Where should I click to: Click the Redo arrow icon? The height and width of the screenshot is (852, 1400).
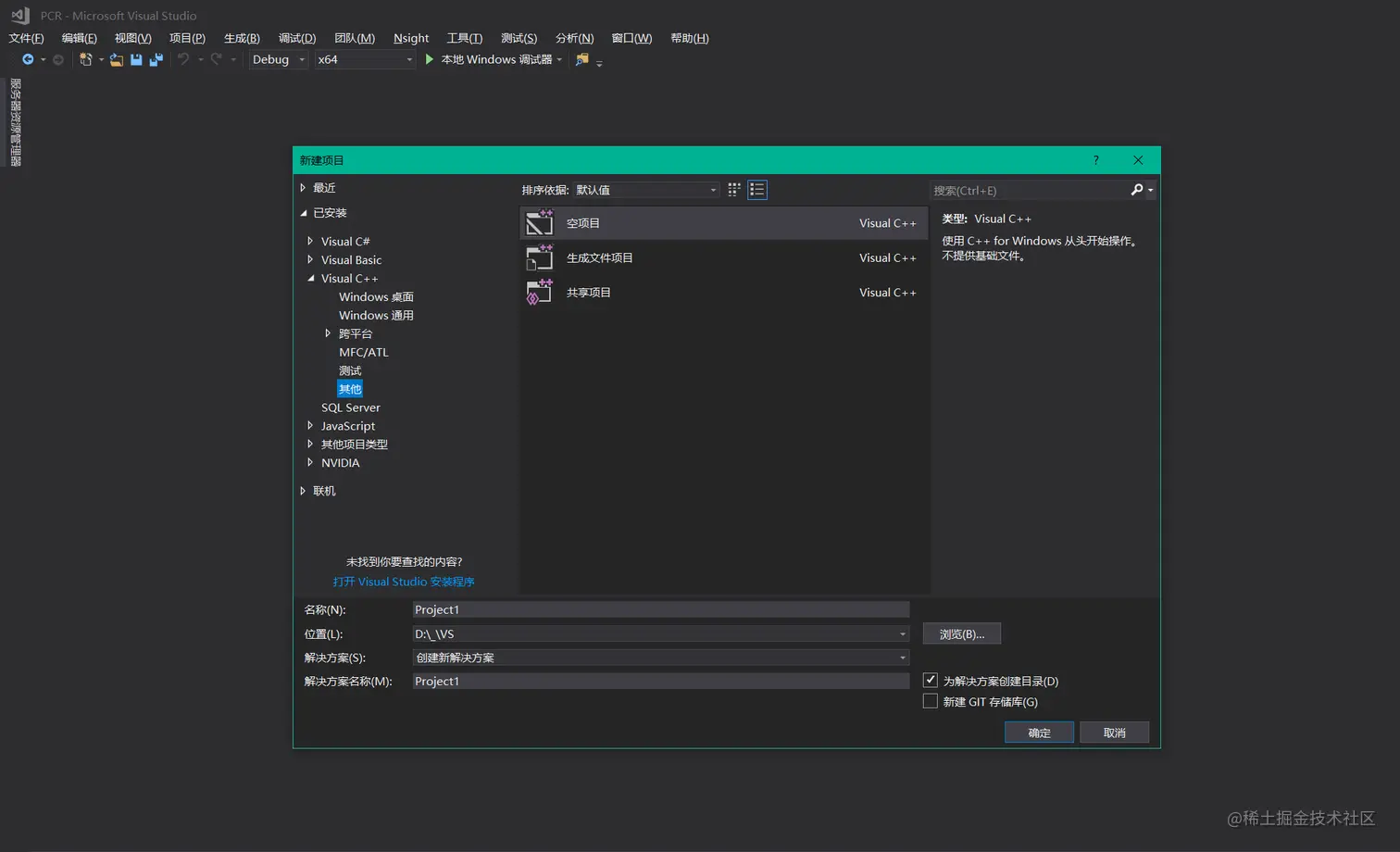(216, 59)
